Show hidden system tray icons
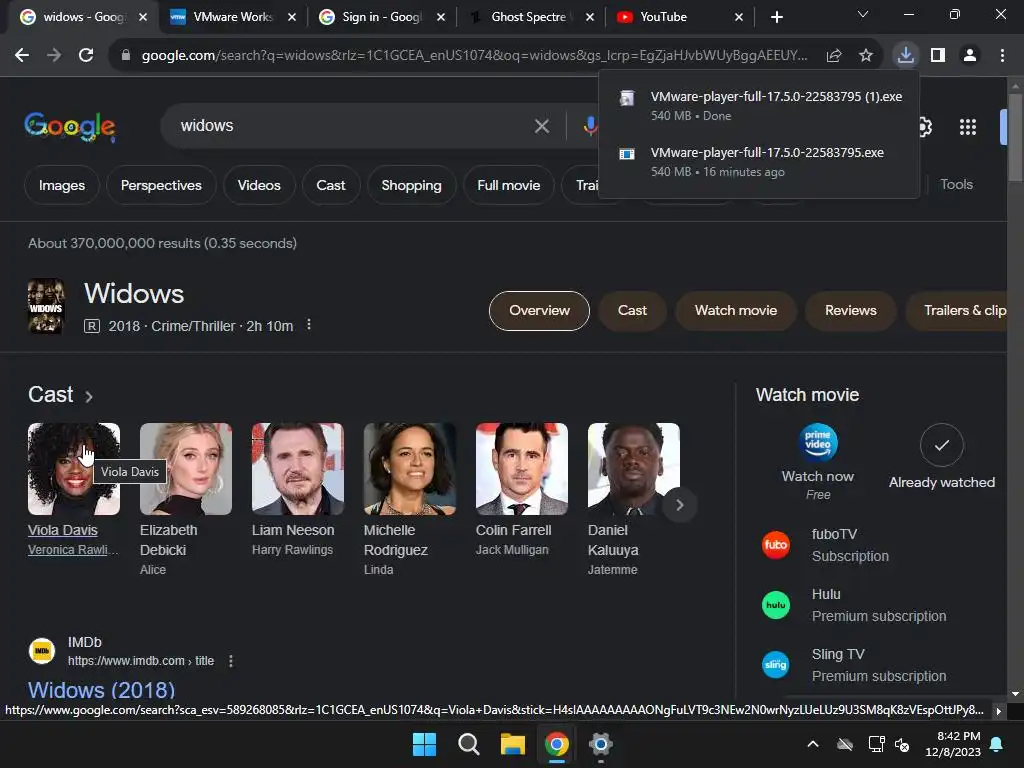 (813, 744)
